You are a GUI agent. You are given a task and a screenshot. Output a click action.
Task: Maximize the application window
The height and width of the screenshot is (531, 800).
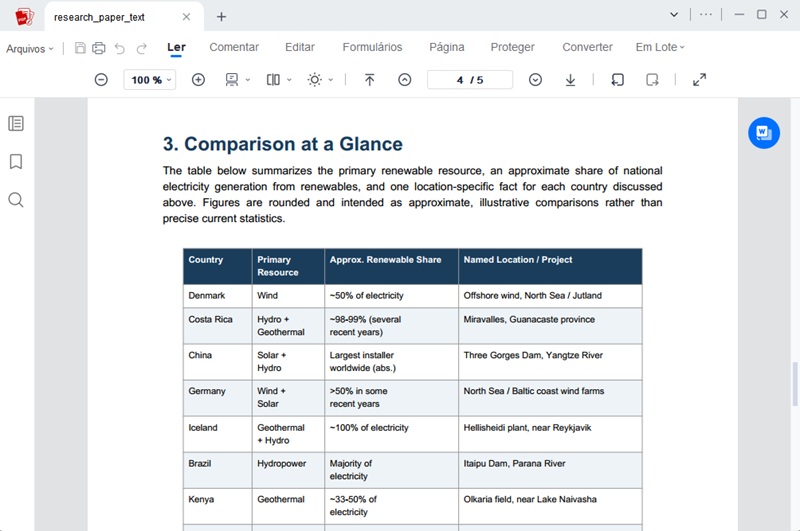pos(762,14)
